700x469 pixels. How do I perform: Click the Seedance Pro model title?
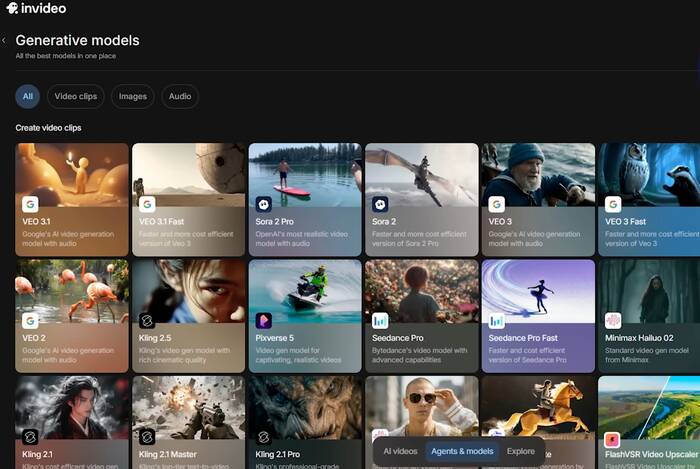398,338
